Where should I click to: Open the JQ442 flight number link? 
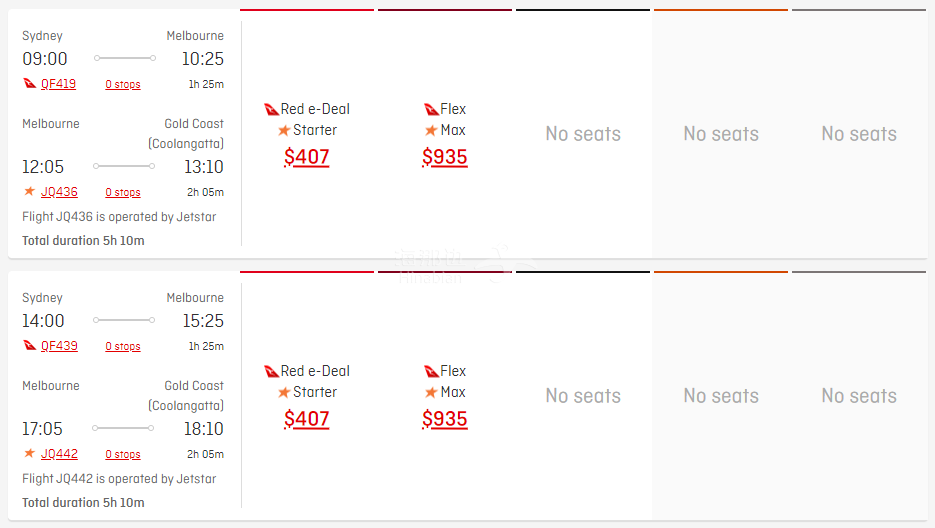click(x=59, y=454)
